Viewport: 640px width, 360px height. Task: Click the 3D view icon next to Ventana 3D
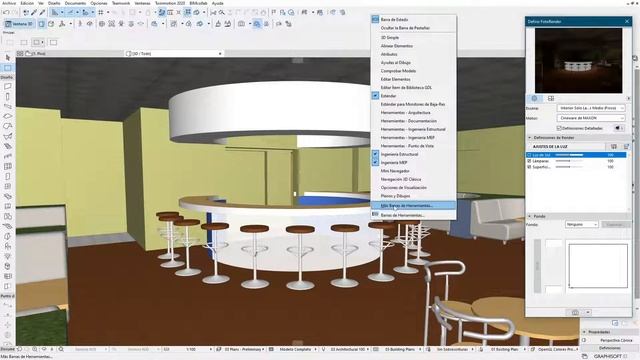pos(41,24)
